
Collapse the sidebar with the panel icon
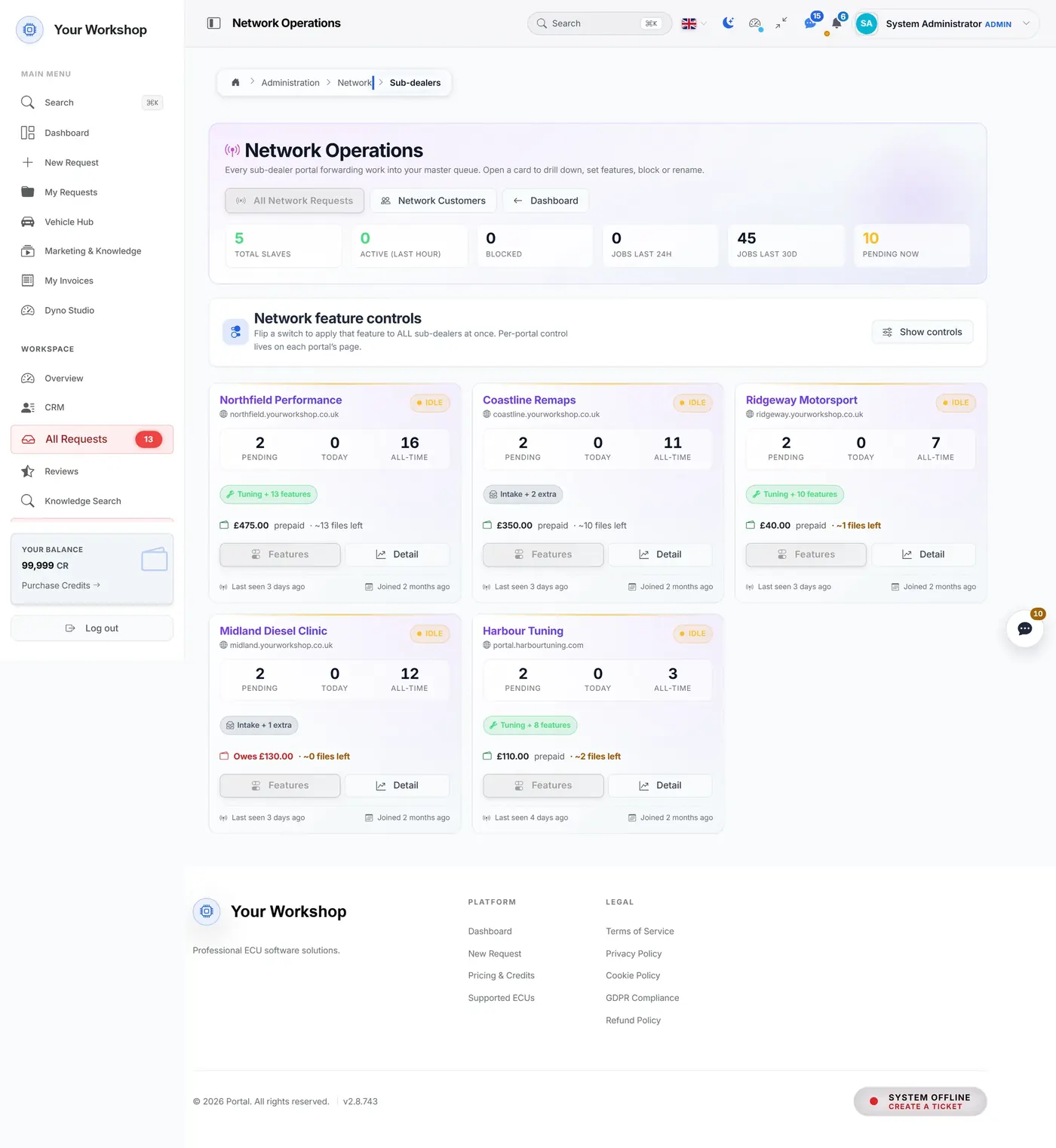(x=213, y=23)
